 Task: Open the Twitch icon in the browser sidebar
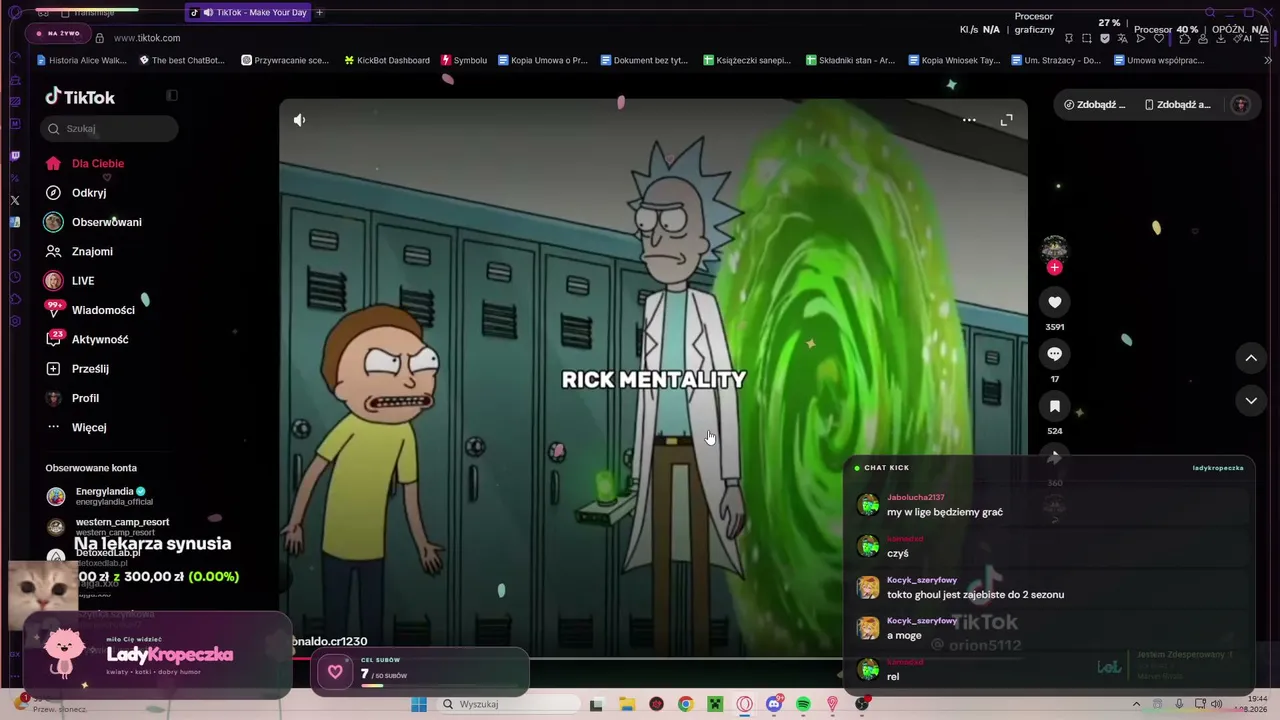[15, 156]
